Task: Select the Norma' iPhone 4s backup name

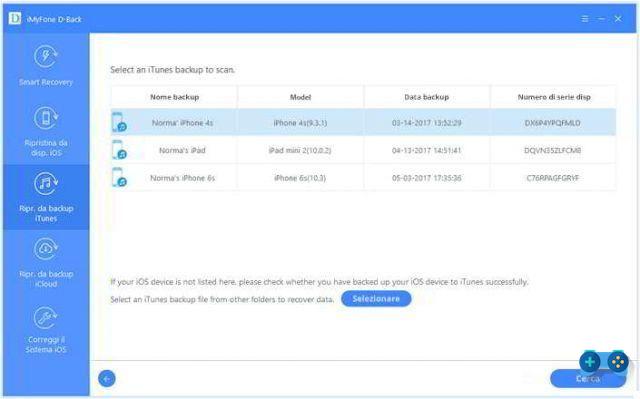Action: pyautogui.click(x=182, y=123)
